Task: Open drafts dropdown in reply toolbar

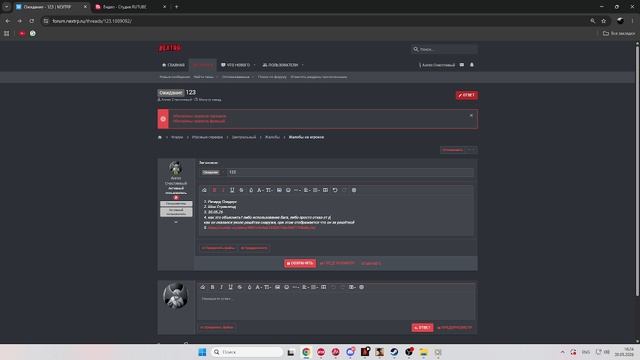Action: pos(352,287)
